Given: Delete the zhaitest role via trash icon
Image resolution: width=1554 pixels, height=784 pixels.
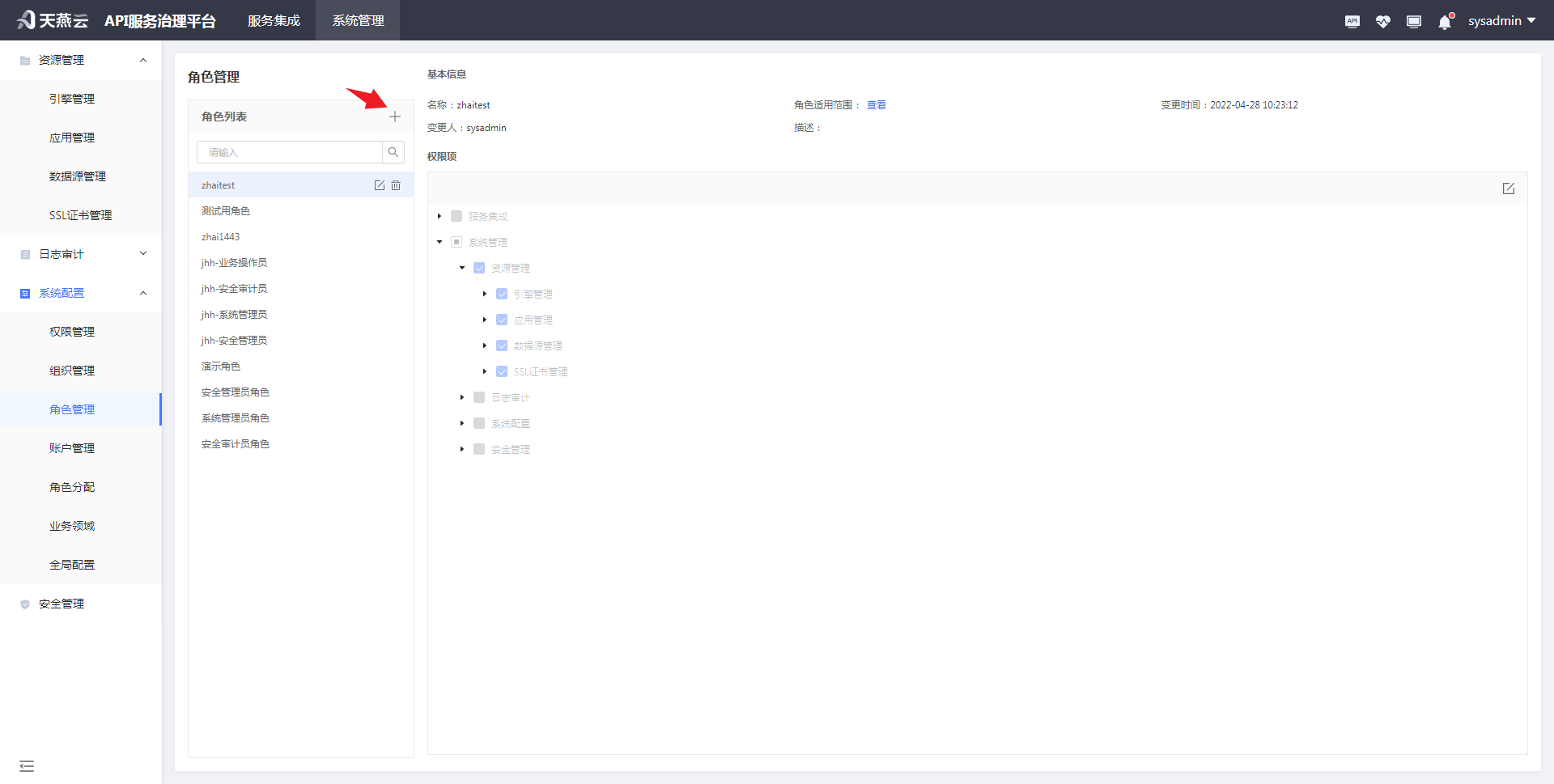Looking at the screenshot, I should (396, 185).
